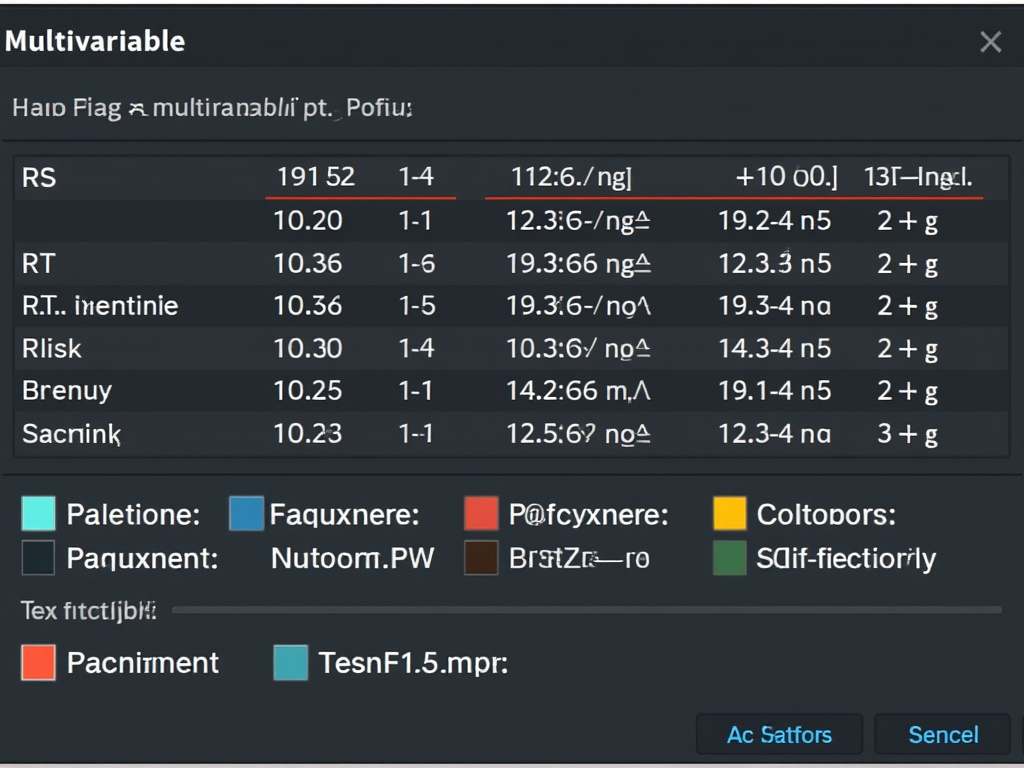Click the Tex fitctljbl slider track

586,609
